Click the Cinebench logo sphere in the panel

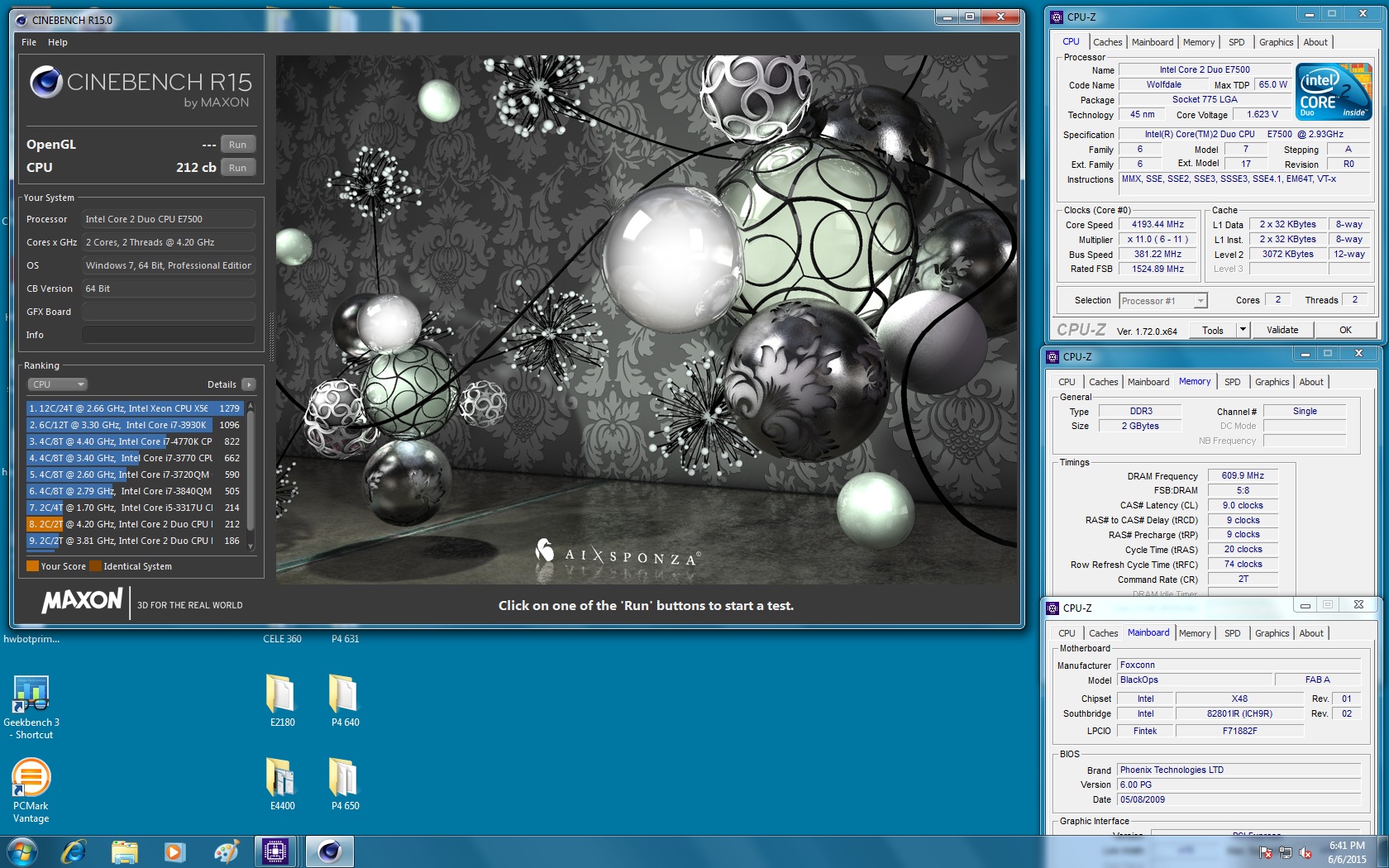[45, 82]
